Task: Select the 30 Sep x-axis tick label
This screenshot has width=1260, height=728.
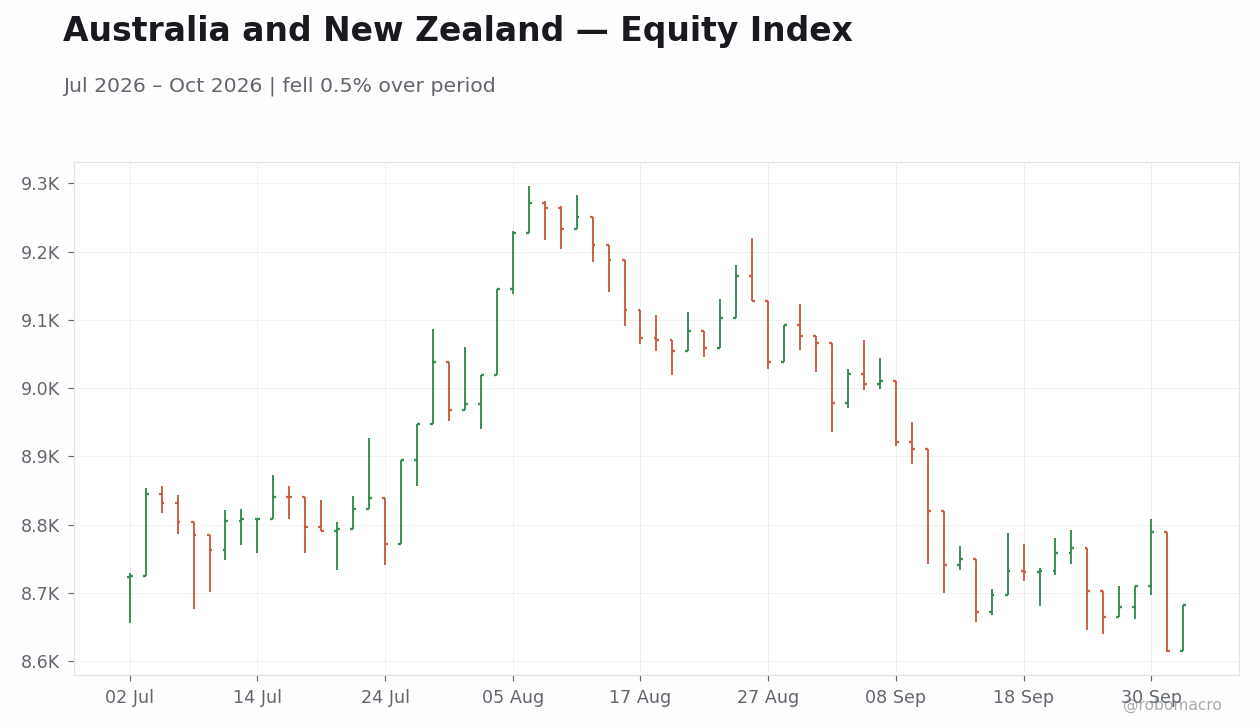Action: coord(1151,698)
